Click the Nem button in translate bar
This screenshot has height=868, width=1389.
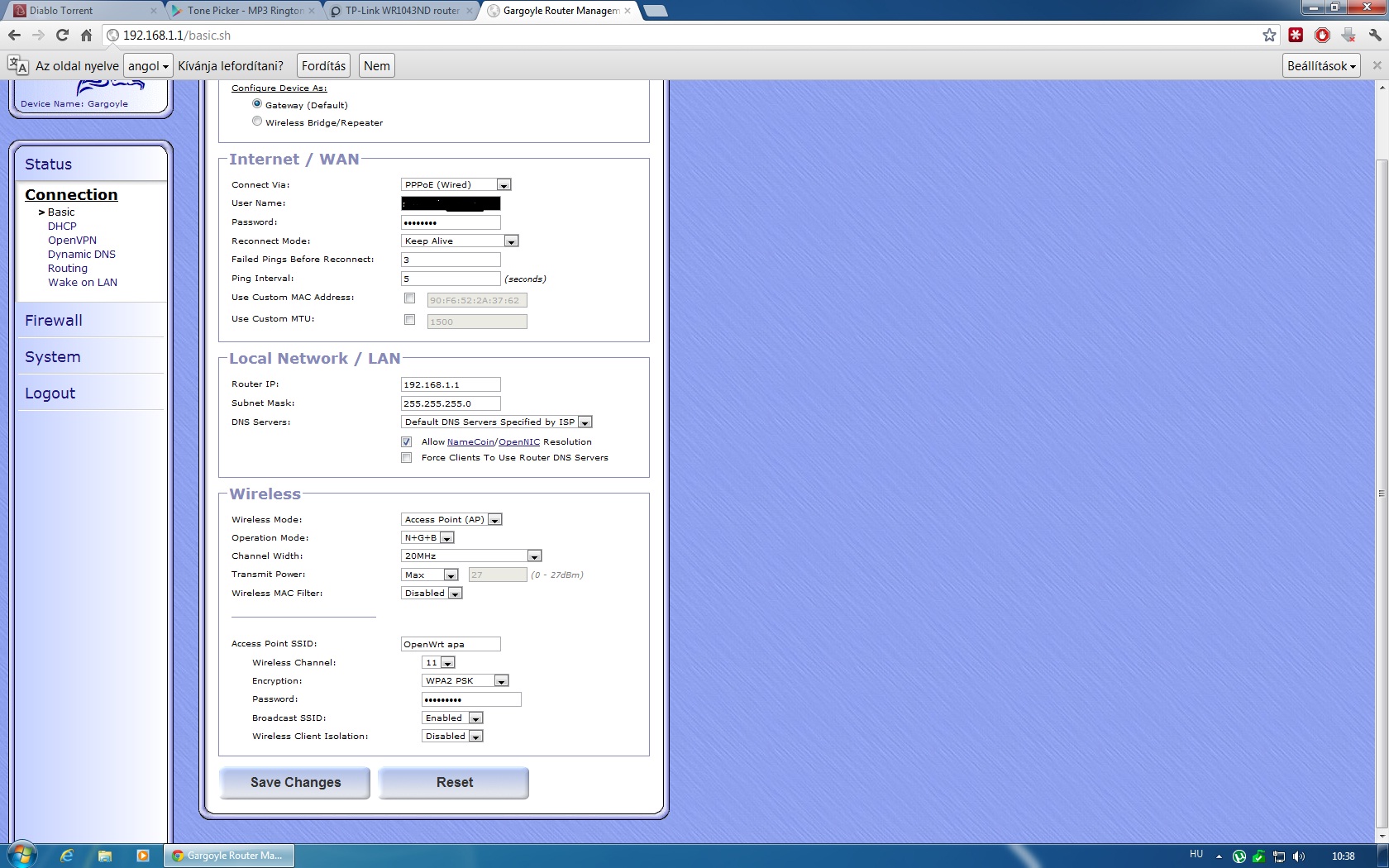click(x=377, y=65)
